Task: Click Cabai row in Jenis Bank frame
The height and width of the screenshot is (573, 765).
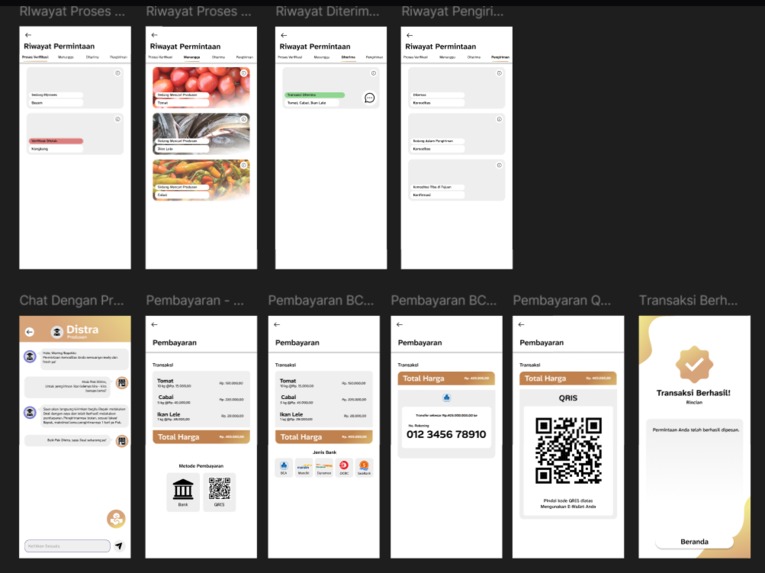Action: click(x=324, y=399)
